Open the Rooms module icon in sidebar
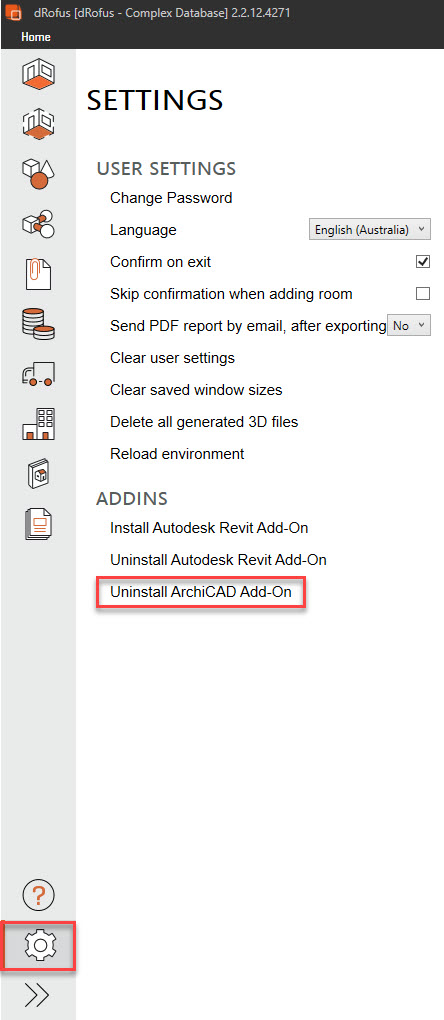Screen dimensions: 444x1020 tap(38, 73)
